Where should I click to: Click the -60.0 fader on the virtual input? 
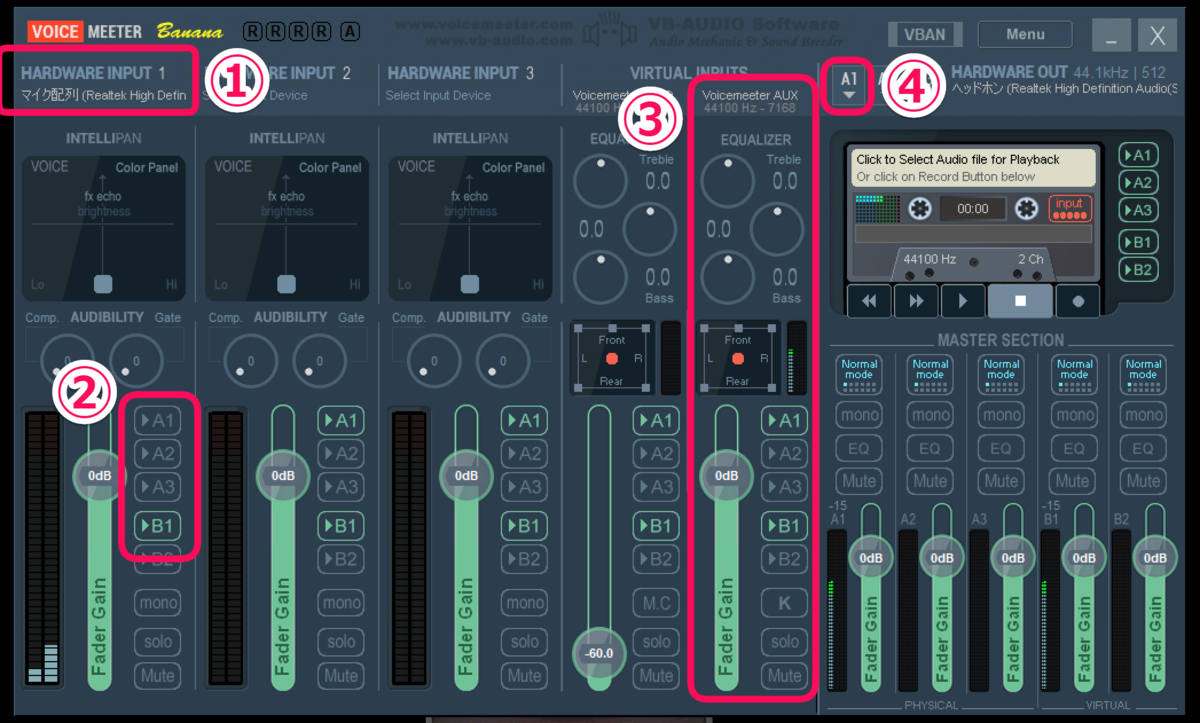(600, 652)
